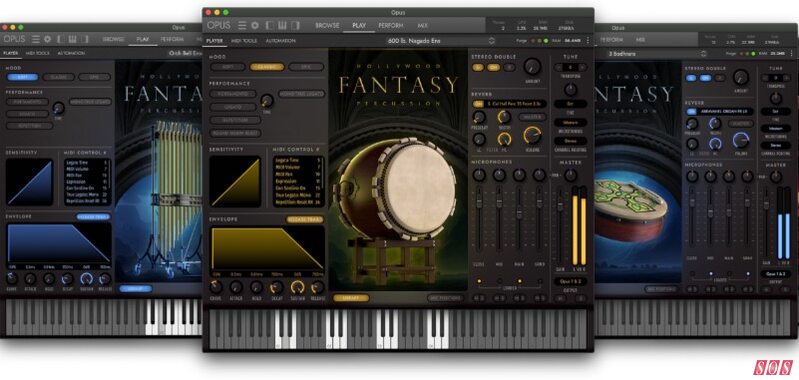
Task: Switch to the Browse tab in the left window
Action: 113,39
